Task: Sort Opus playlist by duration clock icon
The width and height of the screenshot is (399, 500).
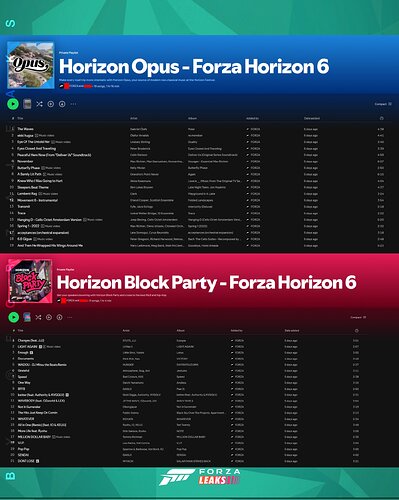Action: (381, 118)
